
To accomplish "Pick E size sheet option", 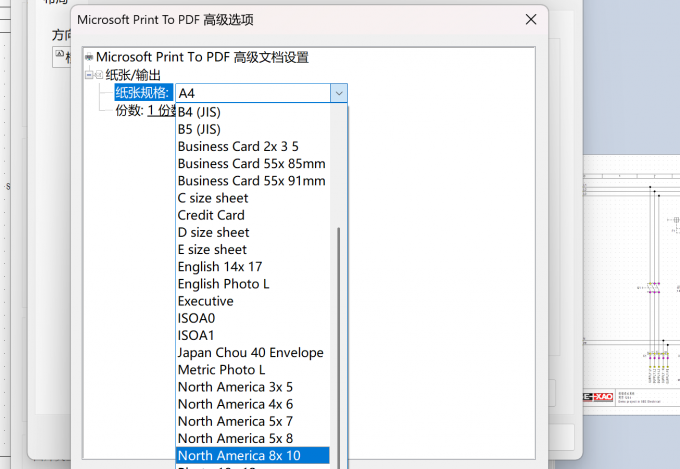I will pyautogui.click(x=253, y=249).
